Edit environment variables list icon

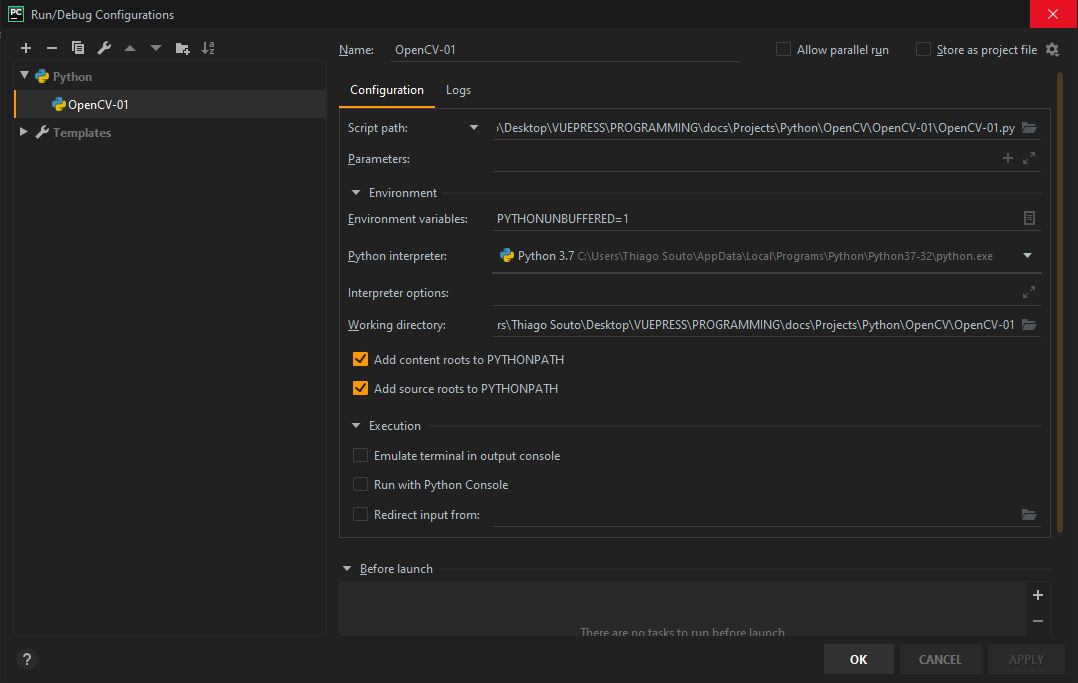[1028, 218]
